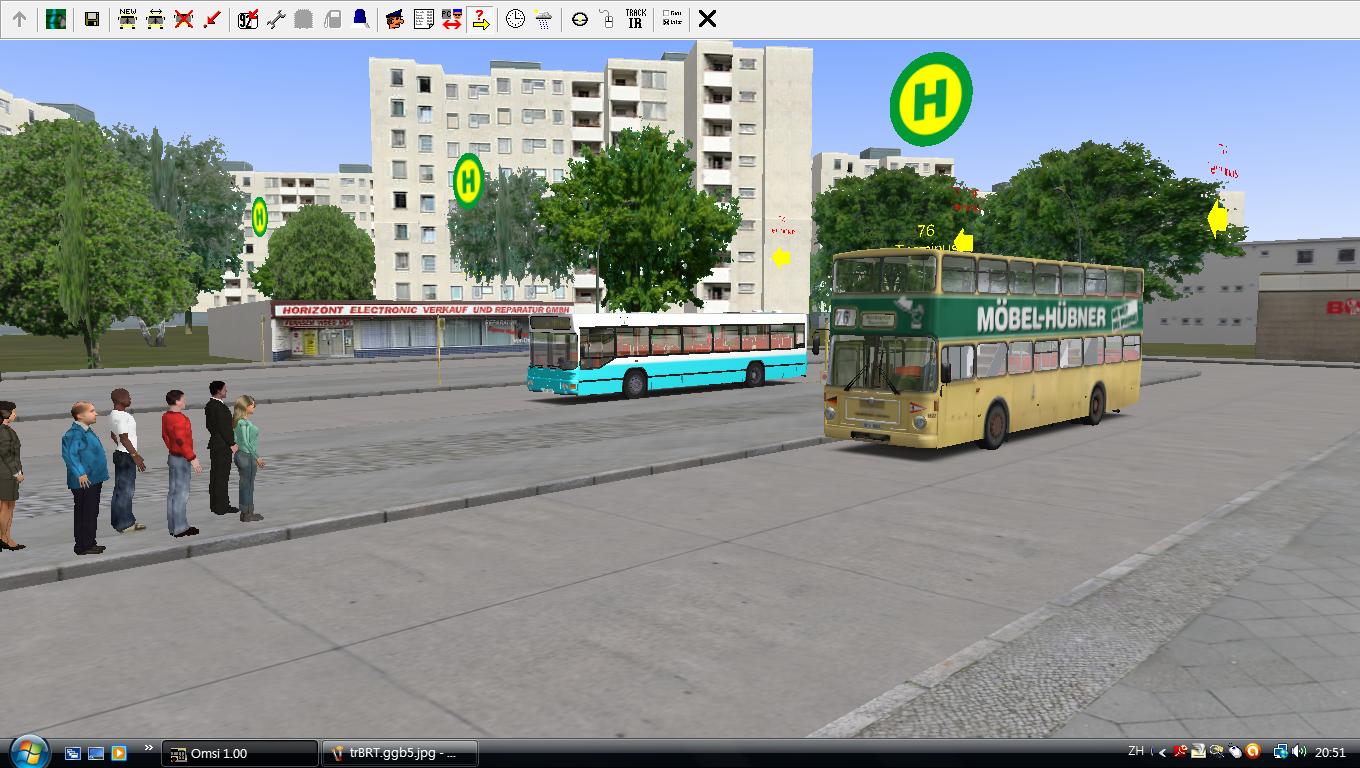Toggle the question mark arrow help display

480,19
